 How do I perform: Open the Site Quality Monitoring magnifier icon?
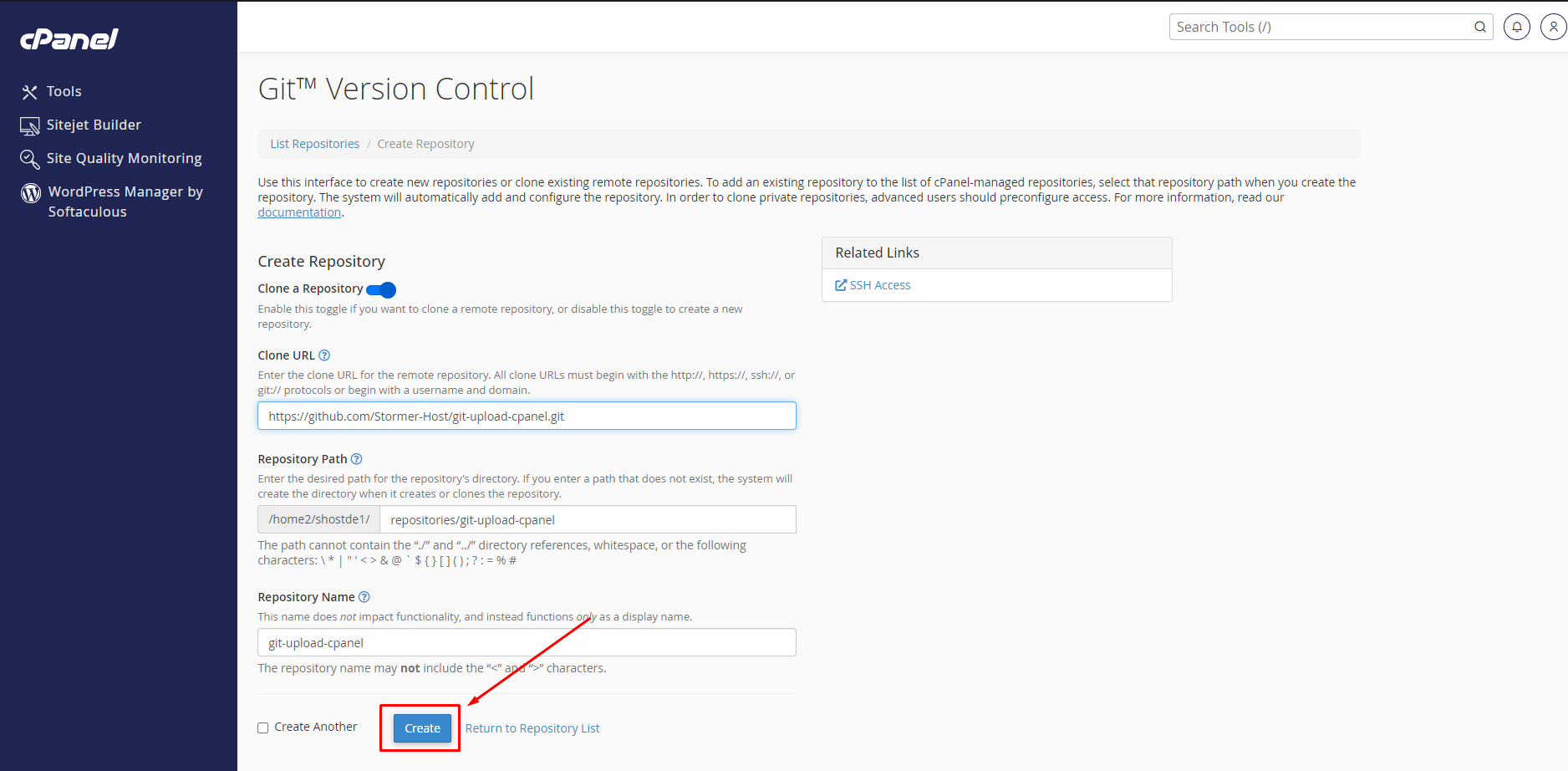click(x=30, y=159)
